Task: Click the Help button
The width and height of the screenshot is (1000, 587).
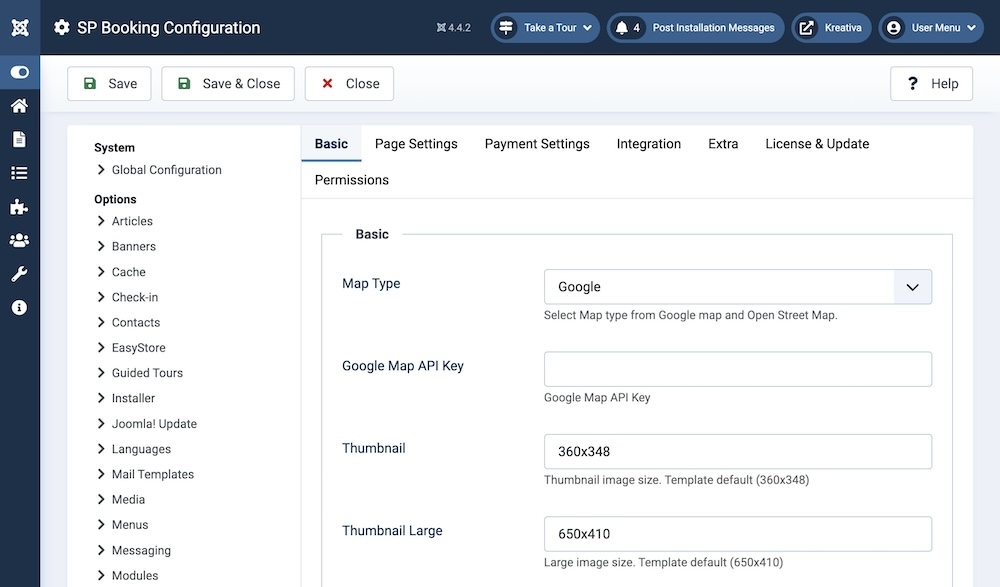Action: 931,84
